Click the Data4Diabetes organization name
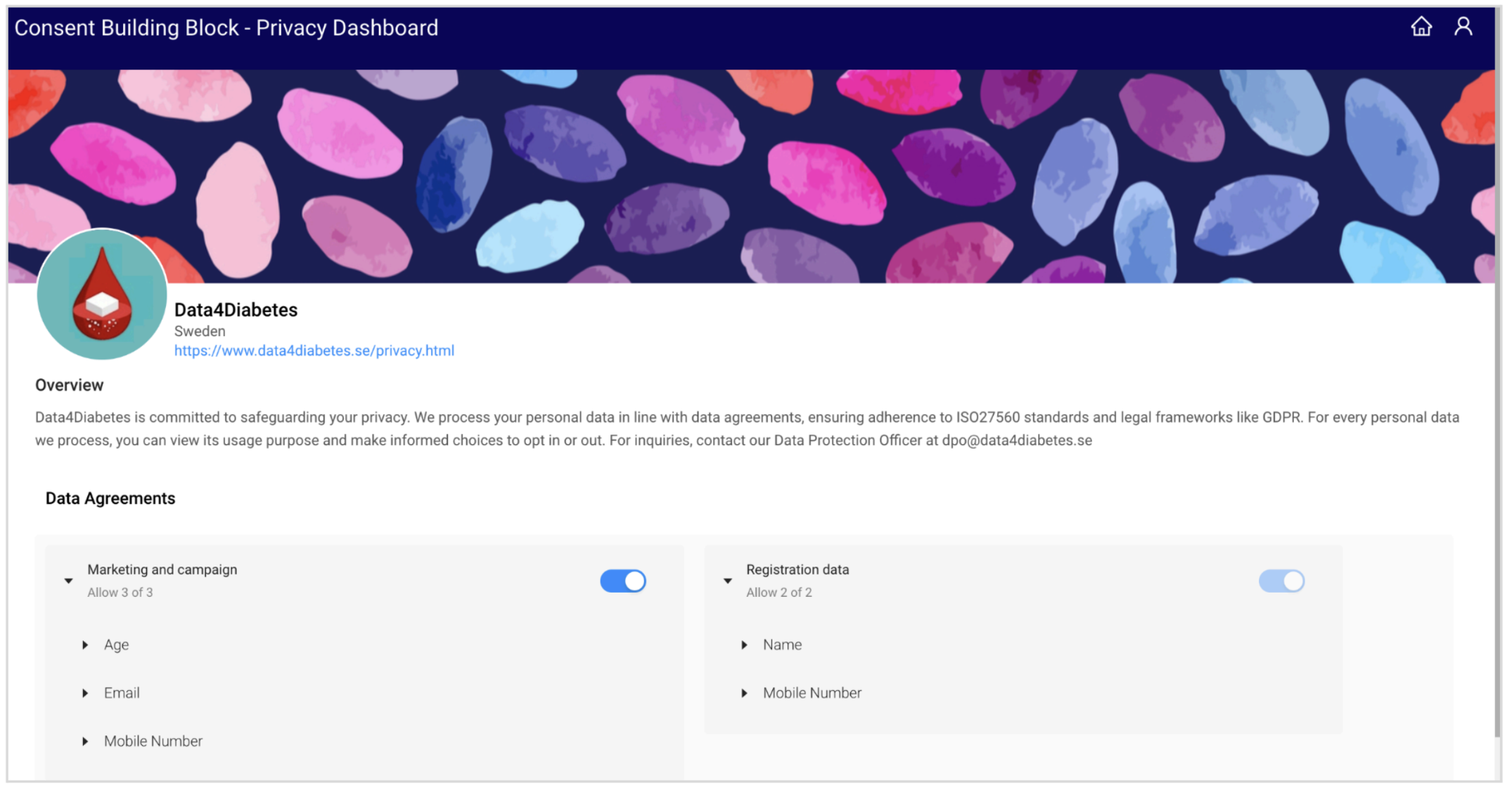 236,310
